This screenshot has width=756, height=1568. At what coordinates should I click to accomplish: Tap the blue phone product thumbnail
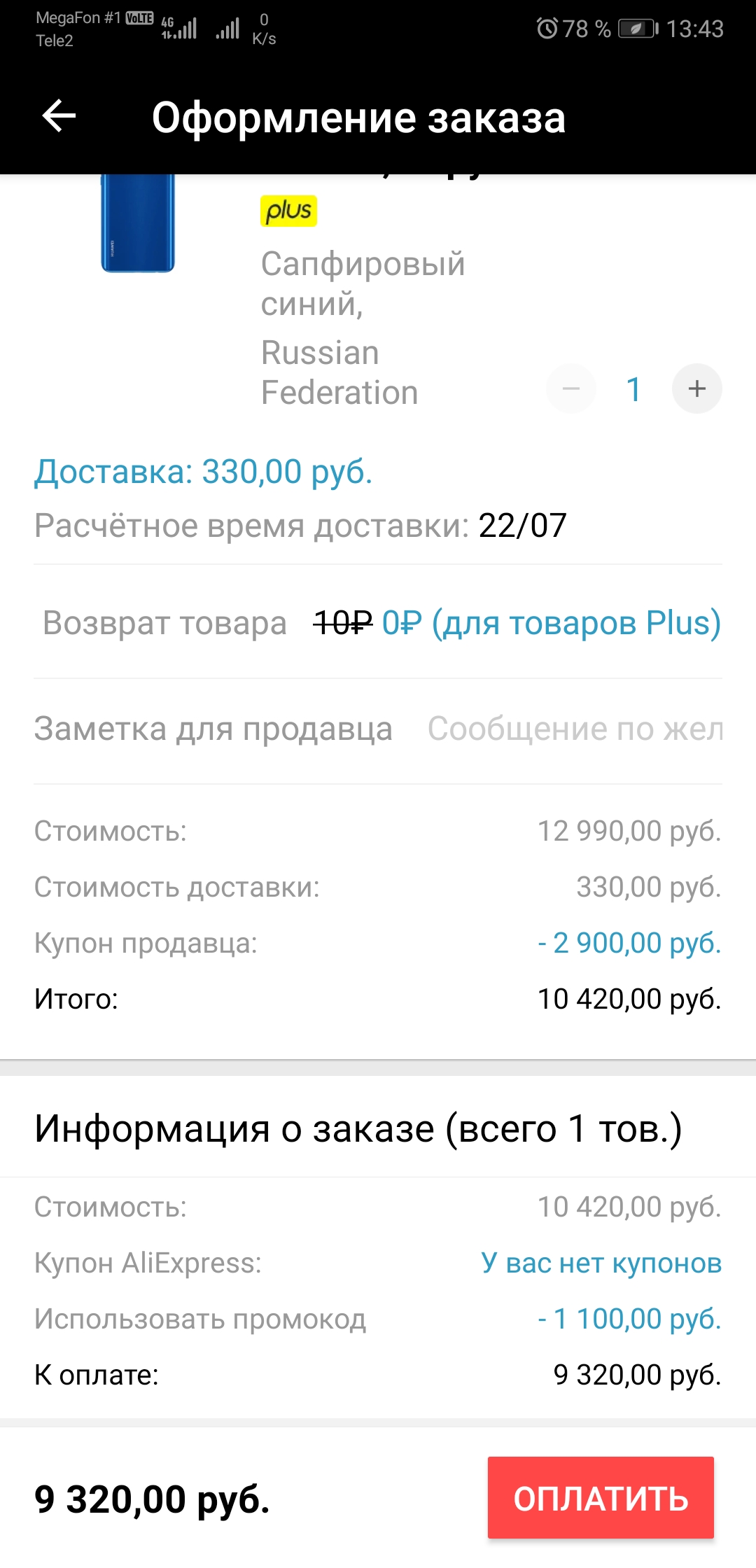coord(137,223)
